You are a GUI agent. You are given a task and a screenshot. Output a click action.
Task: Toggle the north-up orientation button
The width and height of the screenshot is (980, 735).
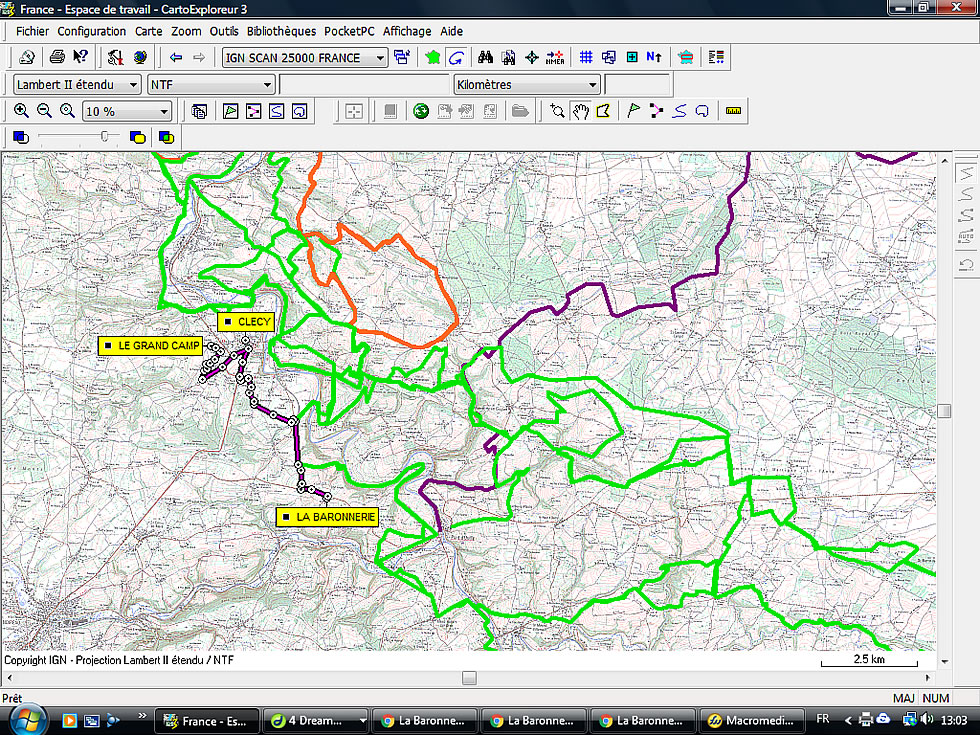654,58
